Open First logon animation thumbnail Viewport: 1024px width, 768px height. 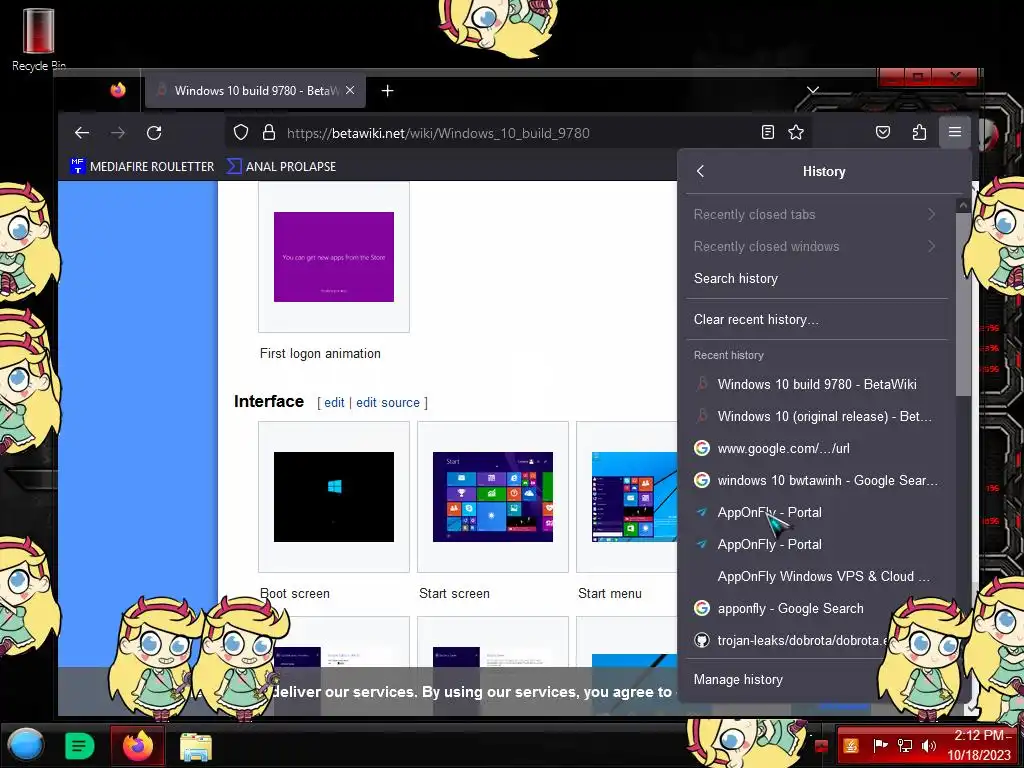tap(334, 257)
